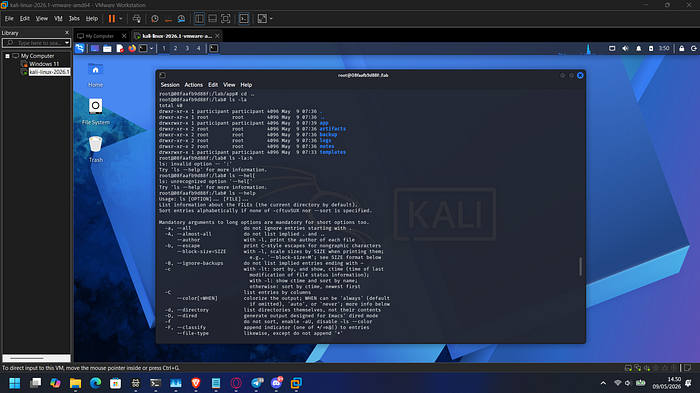Open the file manager from Kali panel

(x=107, y=48)
